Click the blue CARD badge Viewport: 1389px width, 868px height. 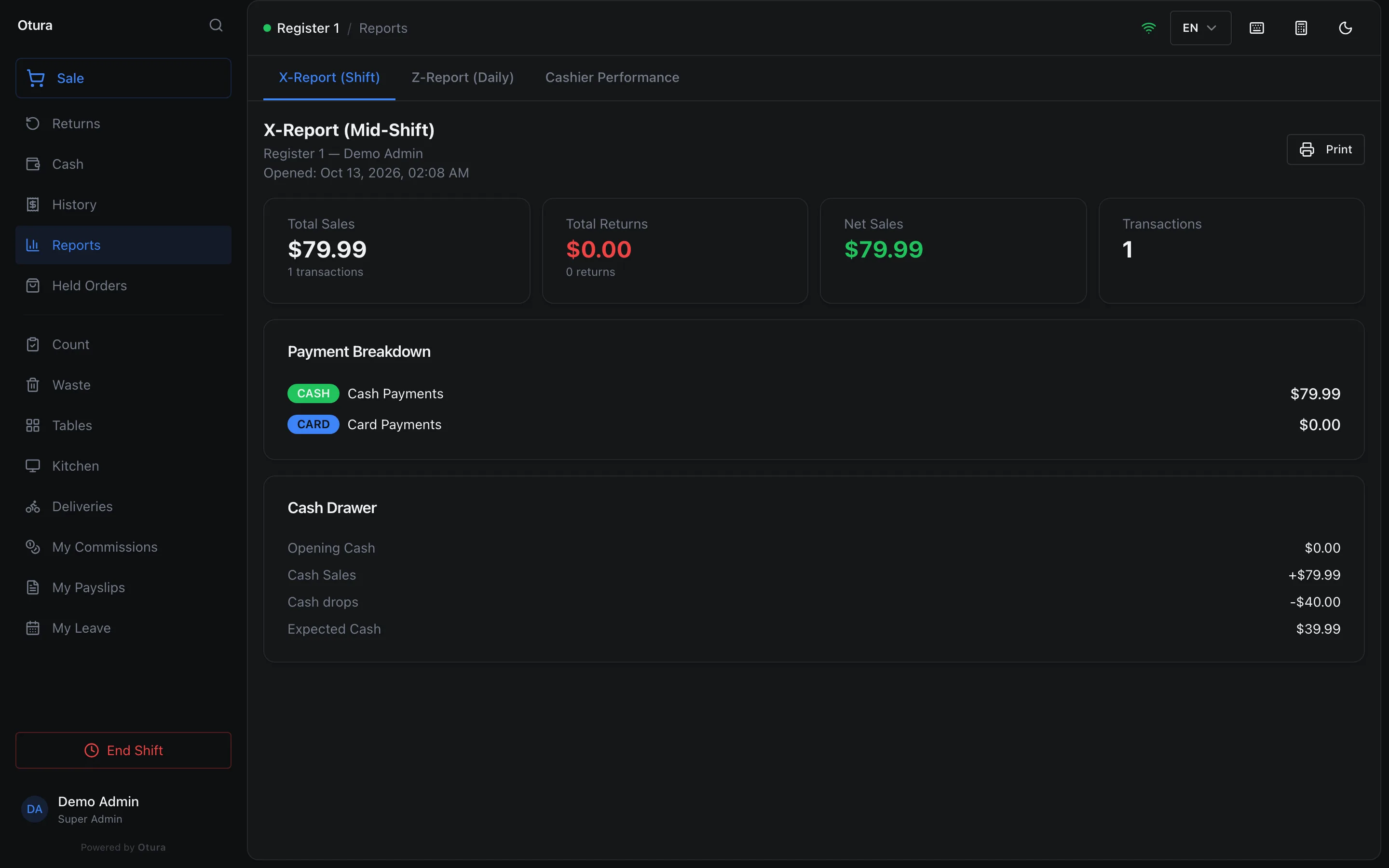pyautogui.click(x=313, y=424)
